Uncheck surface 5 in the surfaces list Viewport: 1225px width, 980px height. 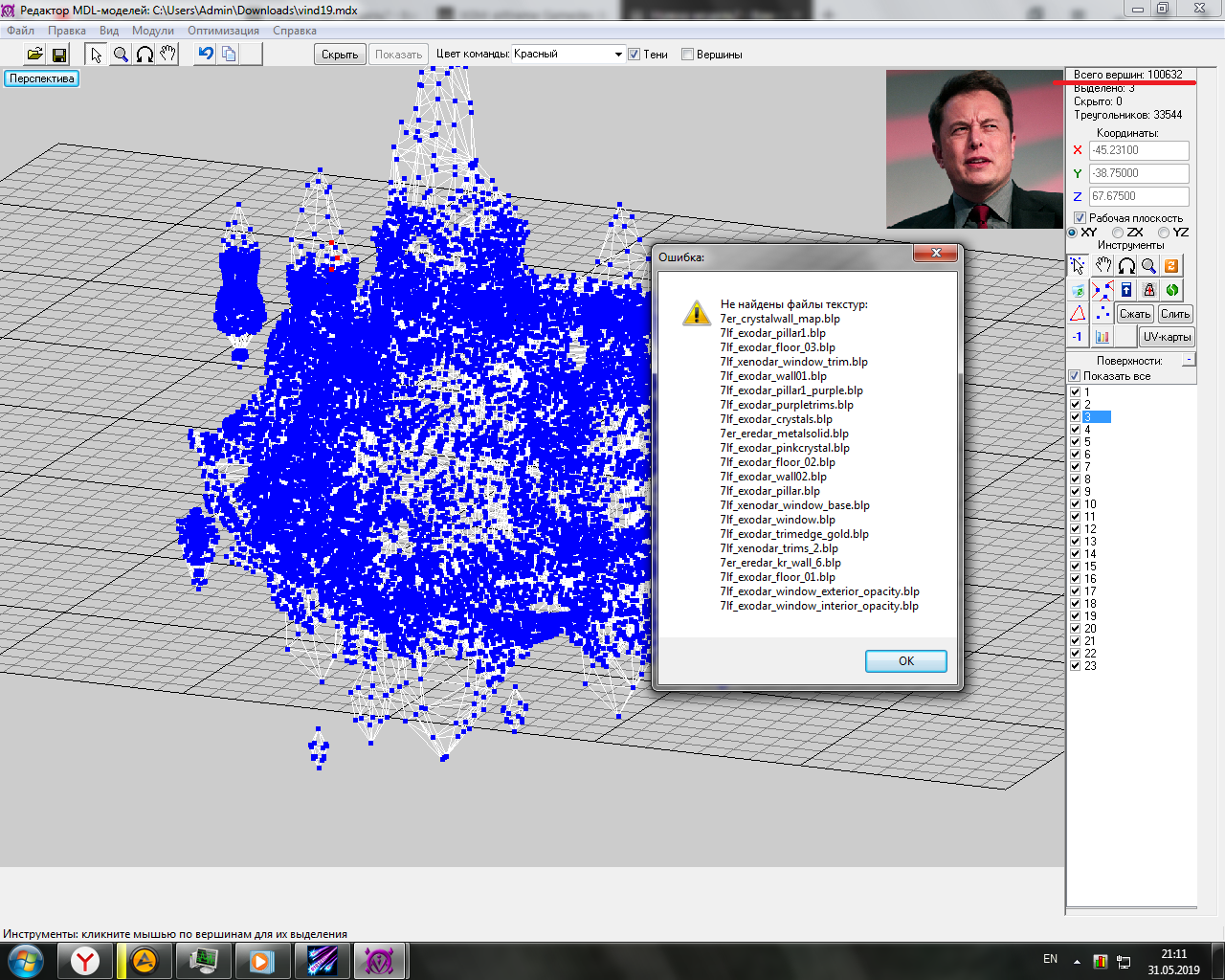1075,442
